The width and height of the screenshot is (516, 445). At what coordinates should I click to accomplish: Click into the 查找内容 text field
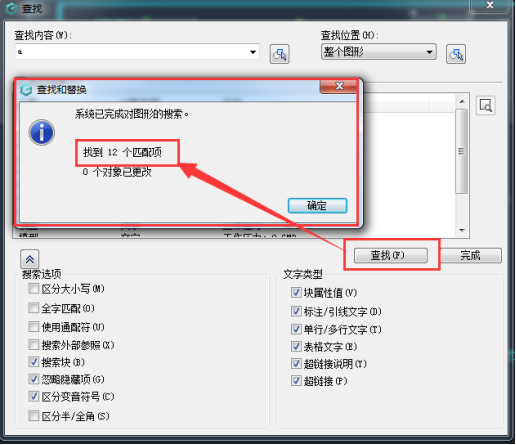click(x=132, y=52)
